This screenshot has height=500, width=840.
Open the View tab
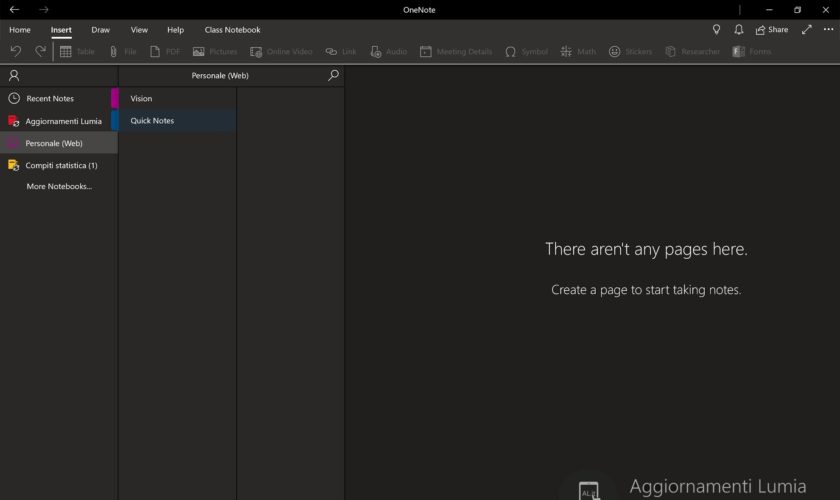pyautogui.click(x=139, y=30)
